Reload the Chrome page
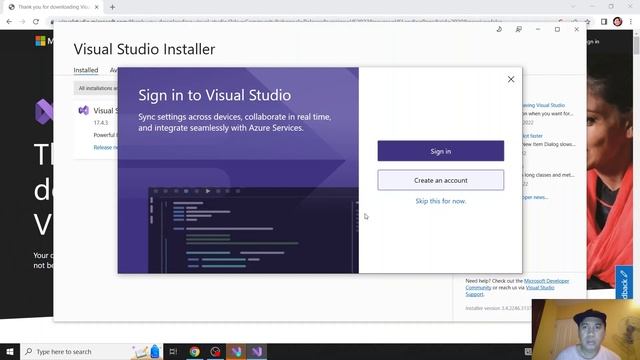Viewport: 640px width, 360px height. 36,22
